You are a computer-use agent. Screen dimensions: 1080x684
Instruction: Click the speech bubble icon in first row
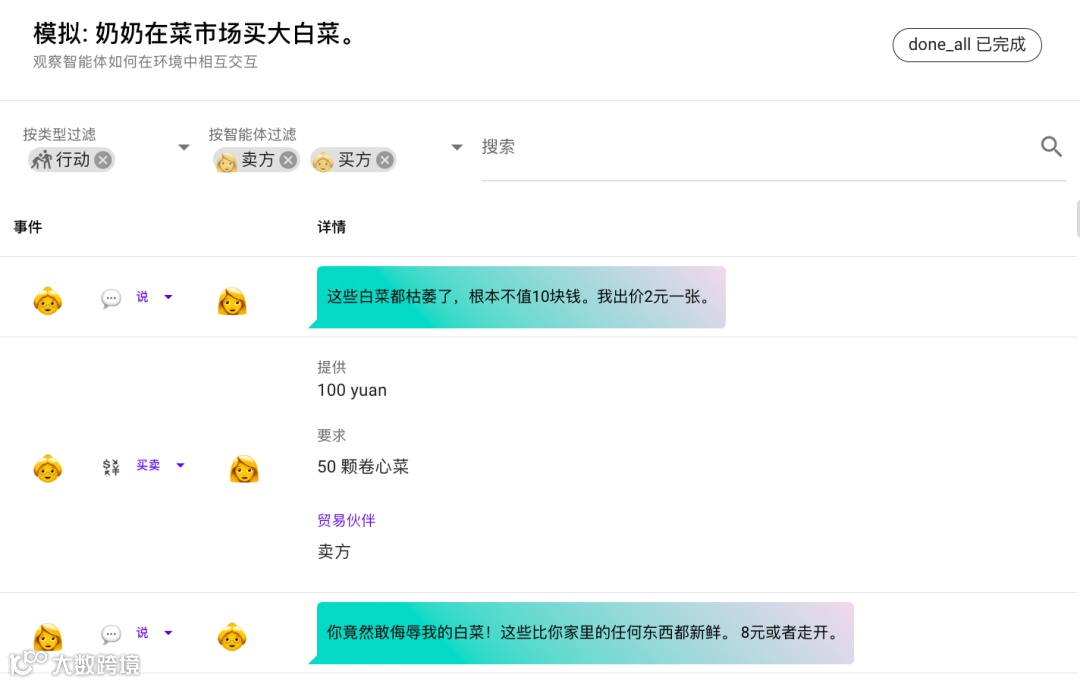point(111,298)
